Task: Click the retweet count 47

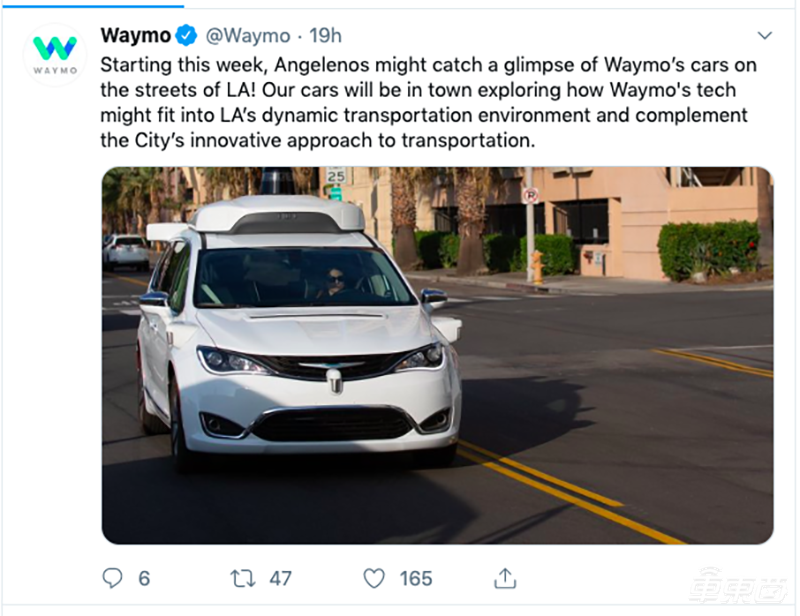Action: 280,578
